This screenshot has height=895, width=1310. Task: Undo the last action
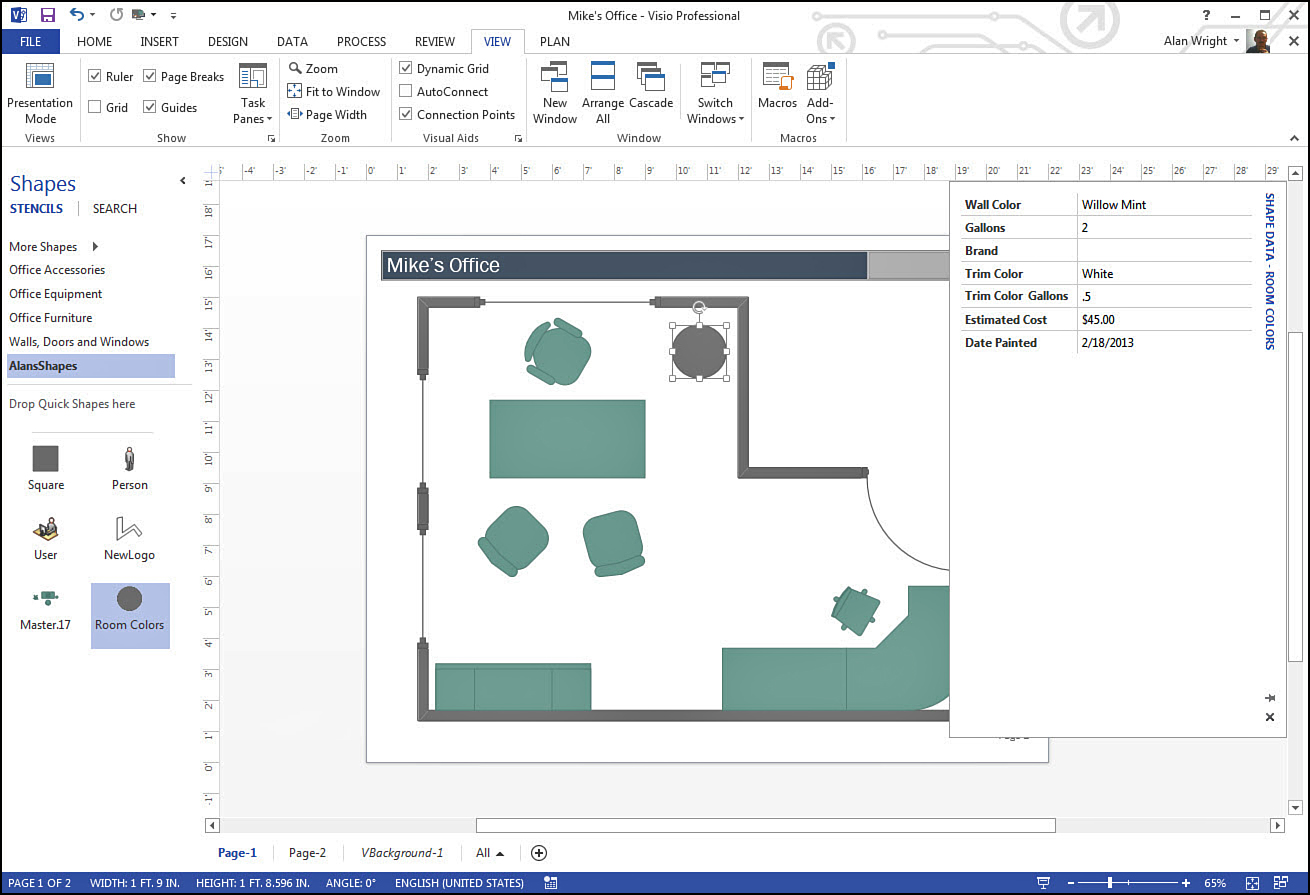[x=78, y=15]
